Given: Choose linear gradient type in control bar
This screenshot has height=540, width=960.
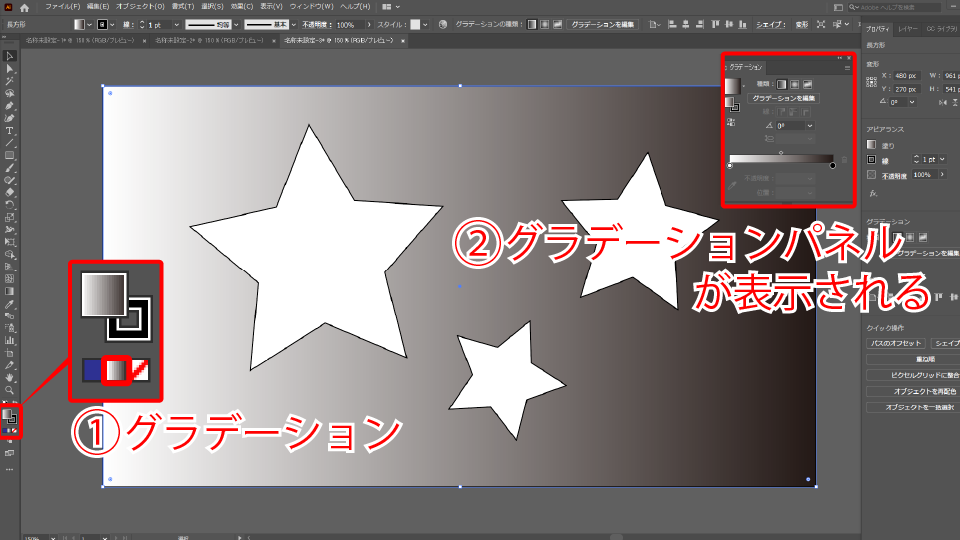Looking at the screenshot, I should (x=531, y=24).
